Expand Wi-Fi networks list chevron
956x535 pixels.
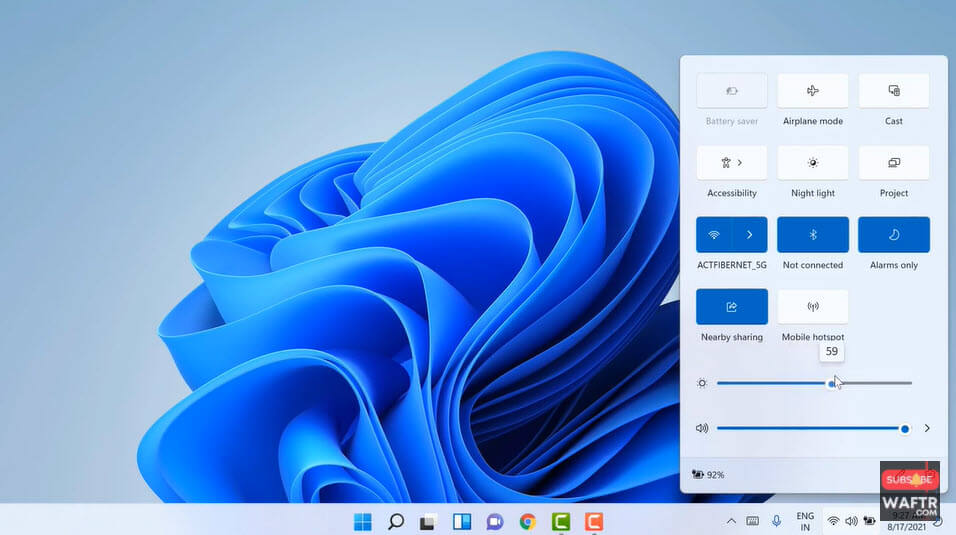click(x=750, y=235)
